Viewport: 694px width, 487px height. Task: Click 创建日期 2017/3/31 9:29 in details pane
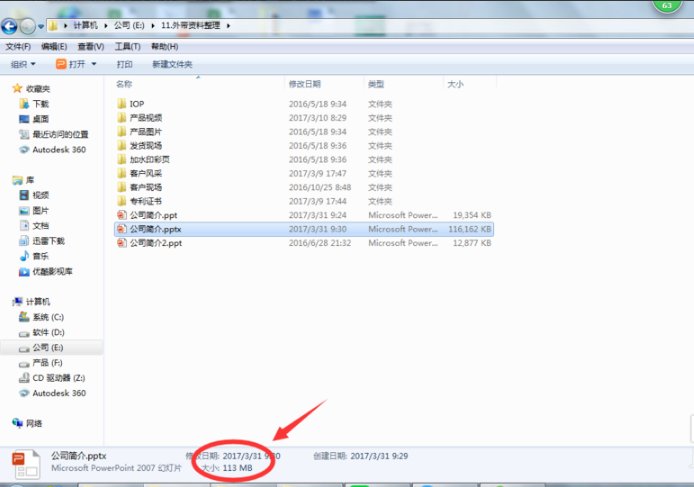click(x=361, y=456)
